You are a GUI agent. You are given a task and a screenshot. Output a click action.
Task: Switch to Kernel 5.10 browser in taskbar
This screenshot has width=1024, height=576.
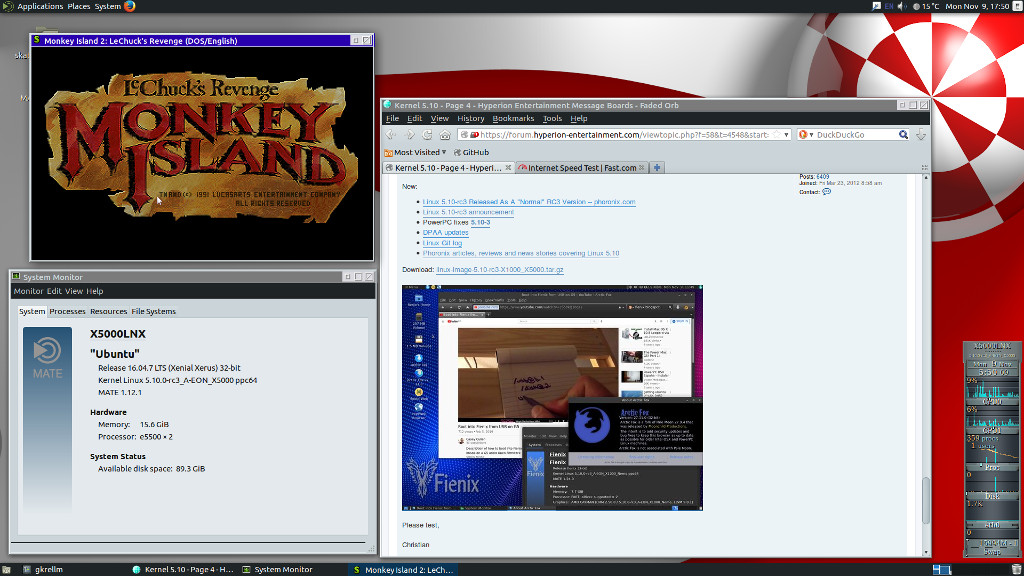183,569
